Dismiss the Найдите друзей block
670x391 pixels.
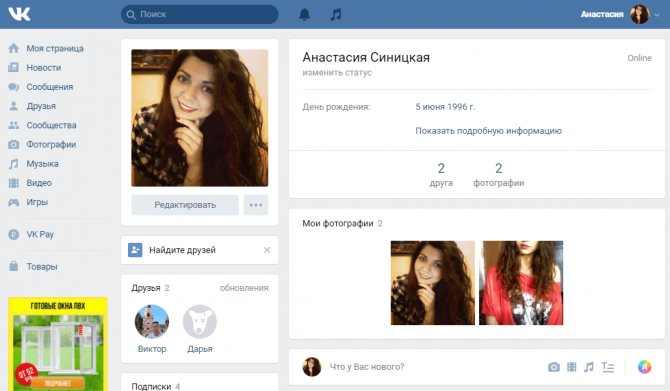267,250
